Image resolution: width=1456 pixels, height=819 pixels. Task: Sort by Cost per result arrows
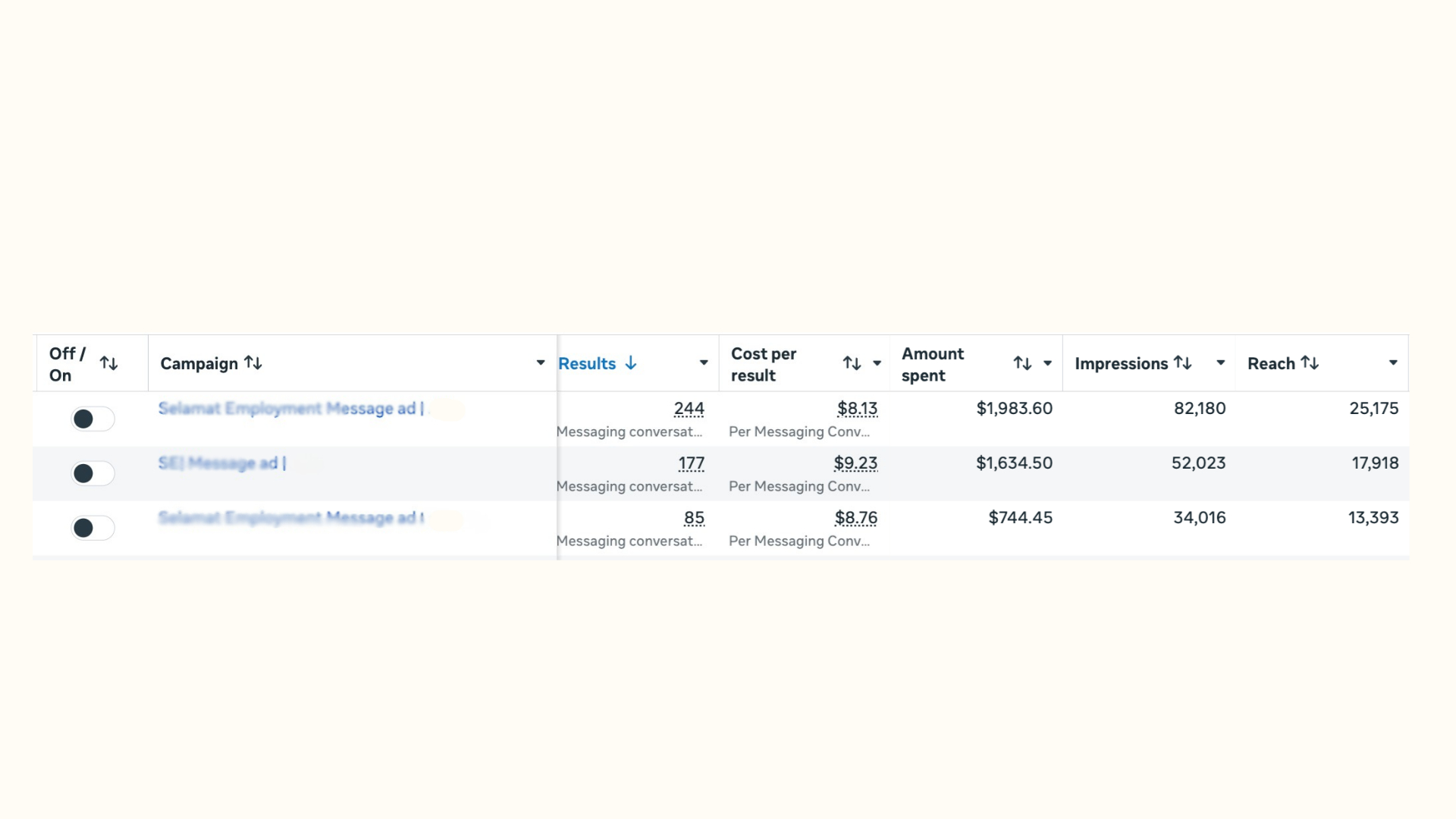pos(852,363)
